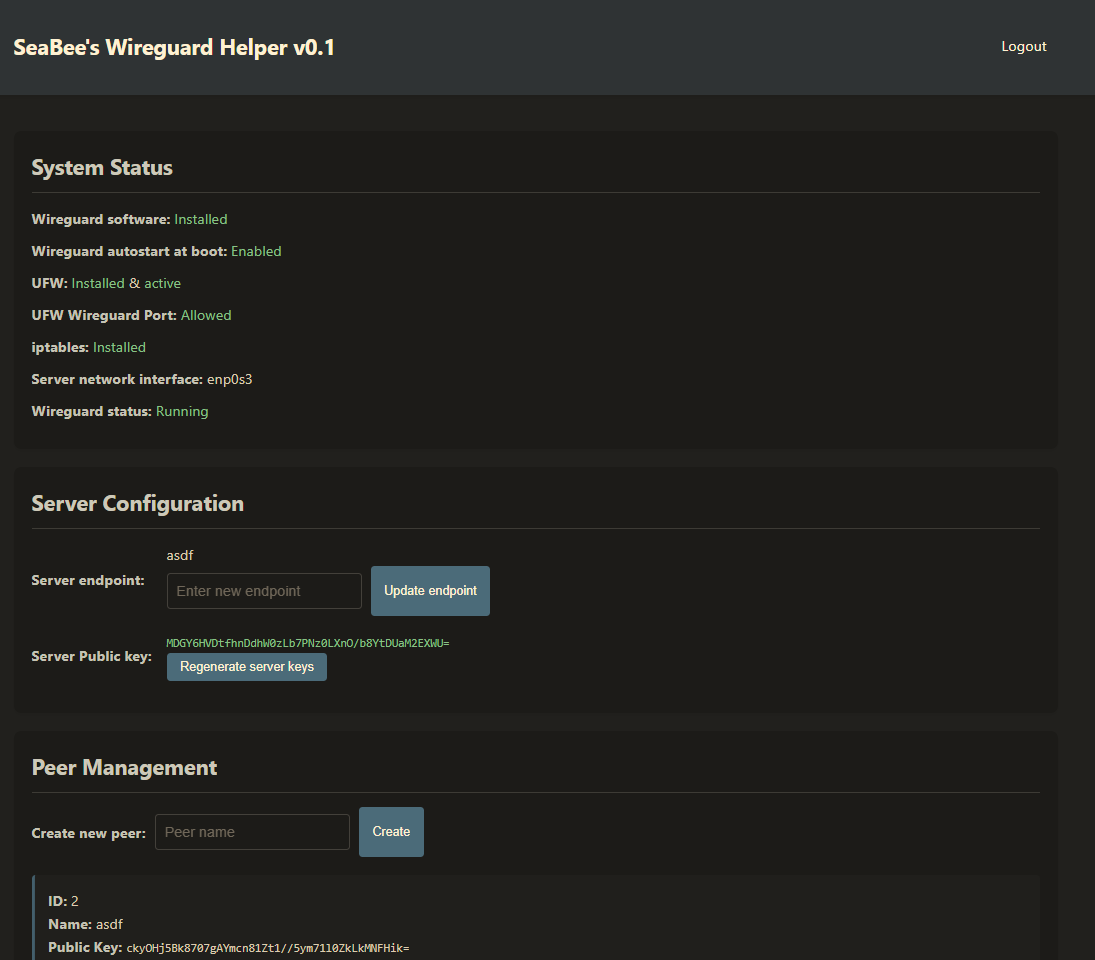Image resolution: width=1095 pixels, height=960 pixels.
Task: Click the iptables Installed status text
Action: (119, 347)
